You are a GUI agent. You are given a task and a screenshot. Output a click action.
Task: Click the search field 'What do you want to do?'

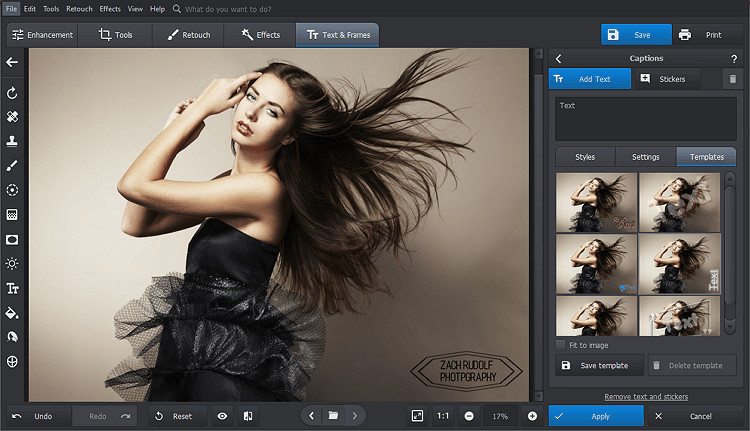click(x=228, y=9)
